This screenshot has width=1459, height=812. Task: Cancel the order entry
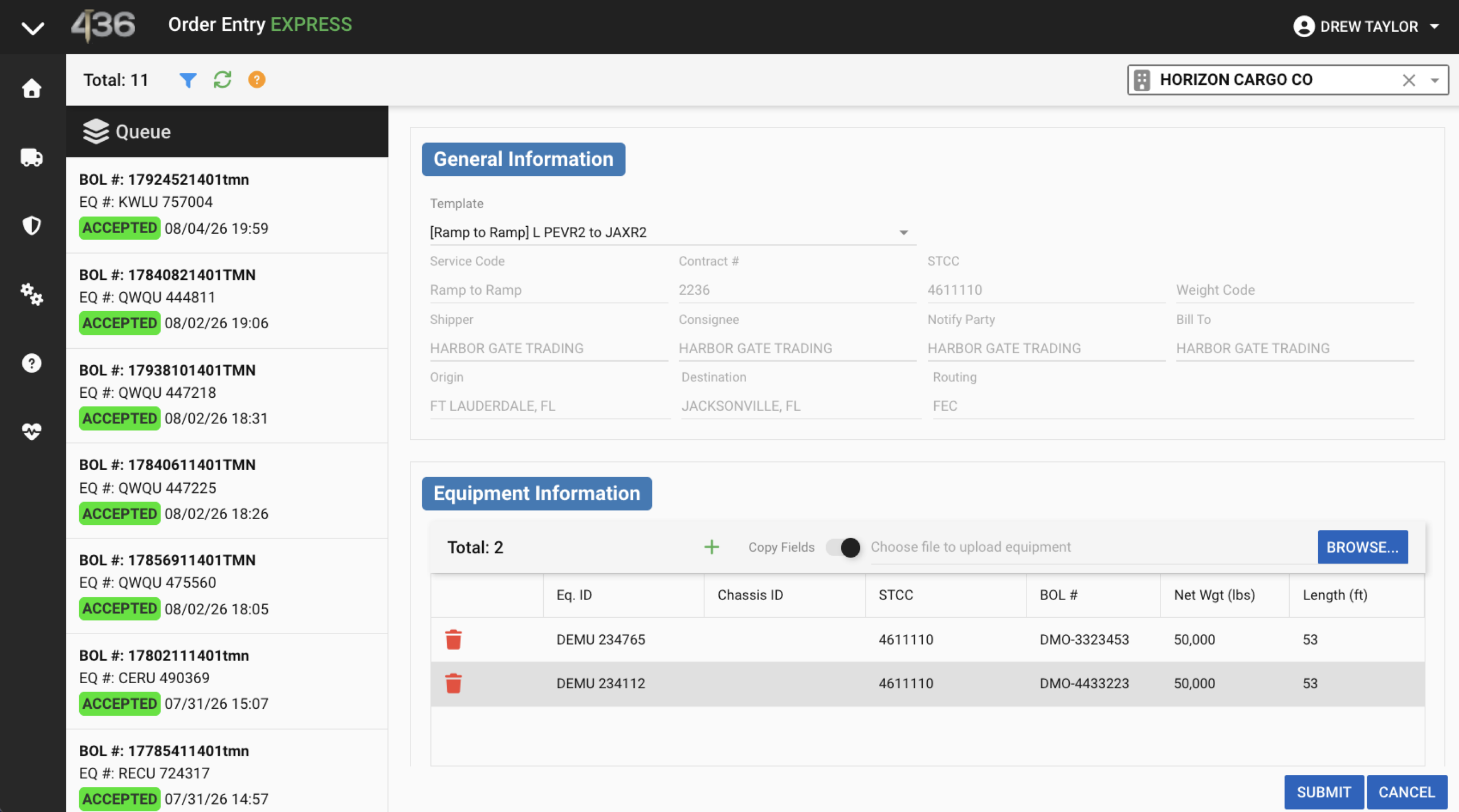tap(1407, 792)
